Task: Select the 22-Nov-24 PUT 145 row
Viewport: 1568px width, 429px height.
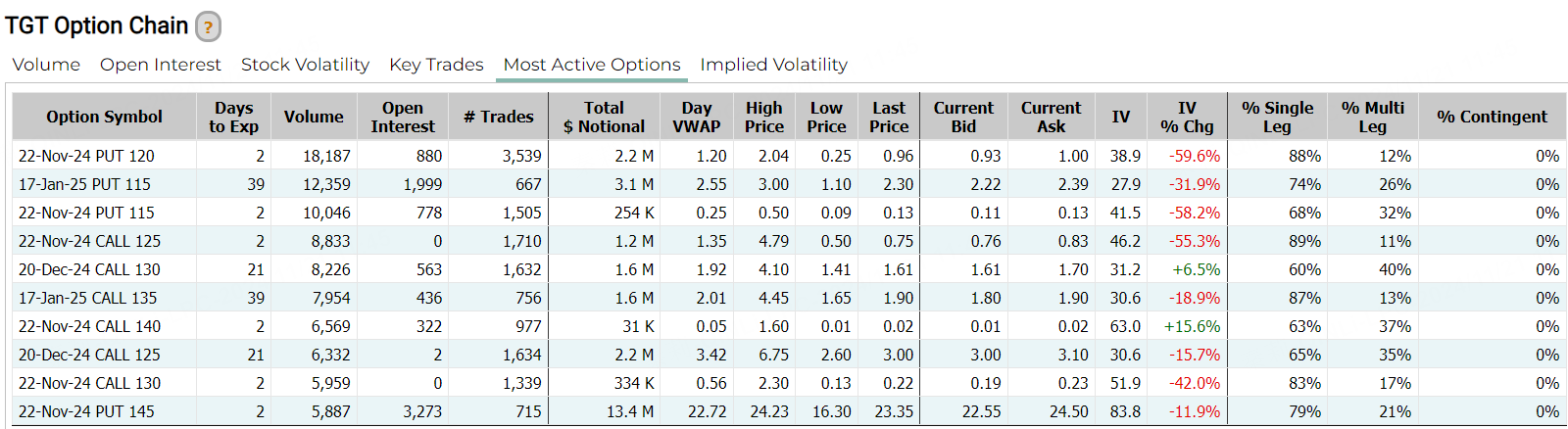Action: [86, 411]
